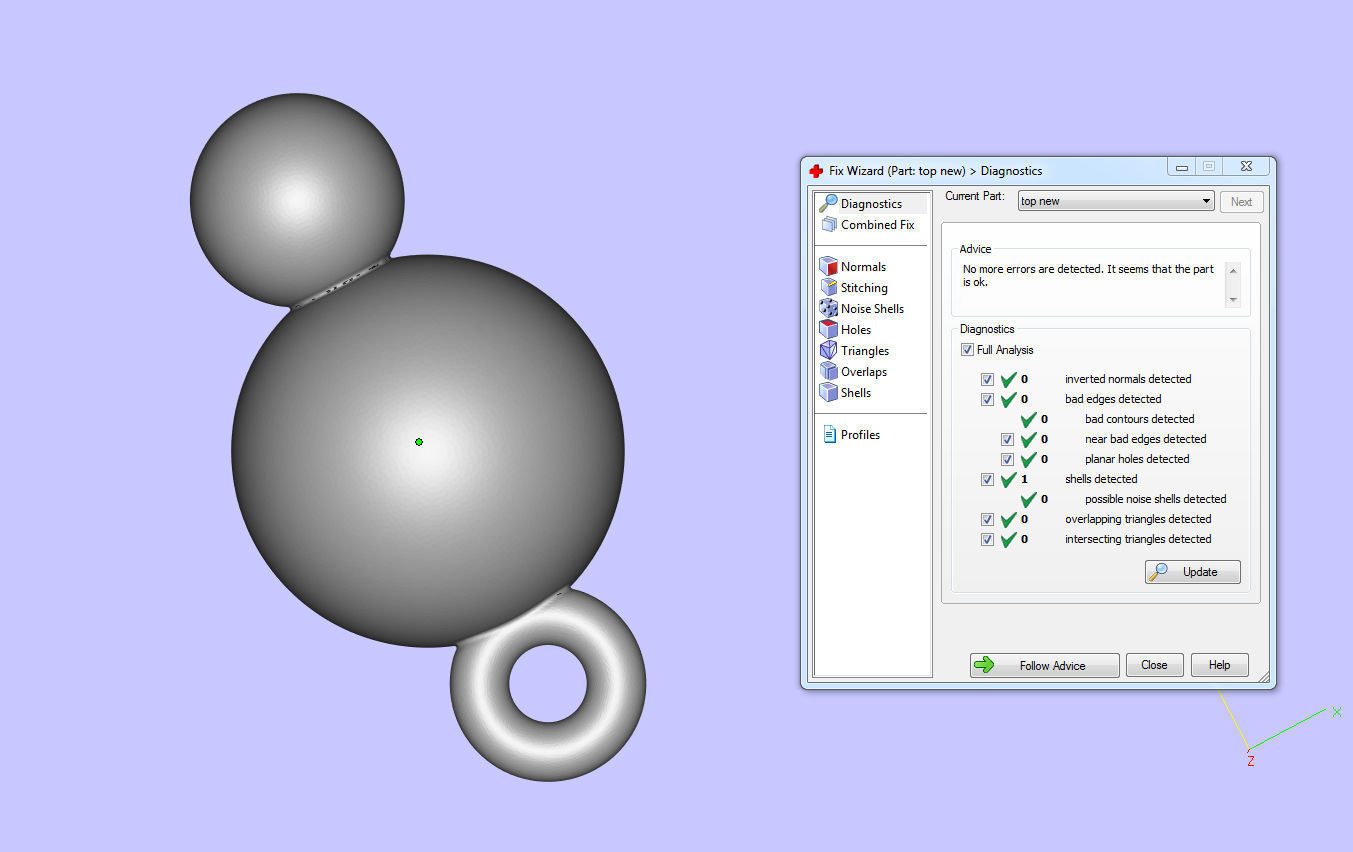Minimize the Fix Wizard window
1353x852 pixels.
tap(1182, 167)
